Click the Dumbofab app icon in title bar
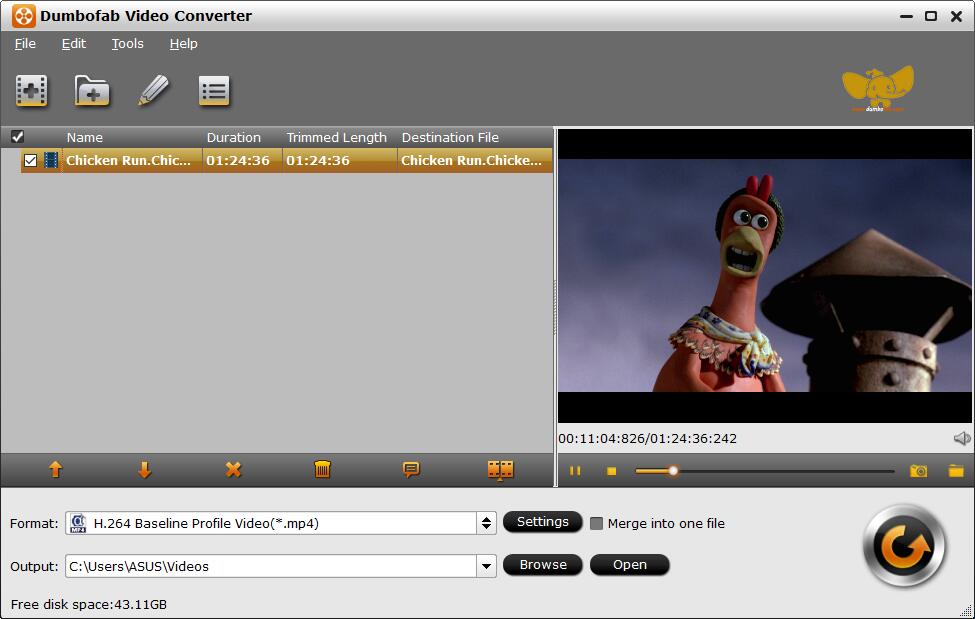This screenshot has width=975, height=619. tap(24, 16)
